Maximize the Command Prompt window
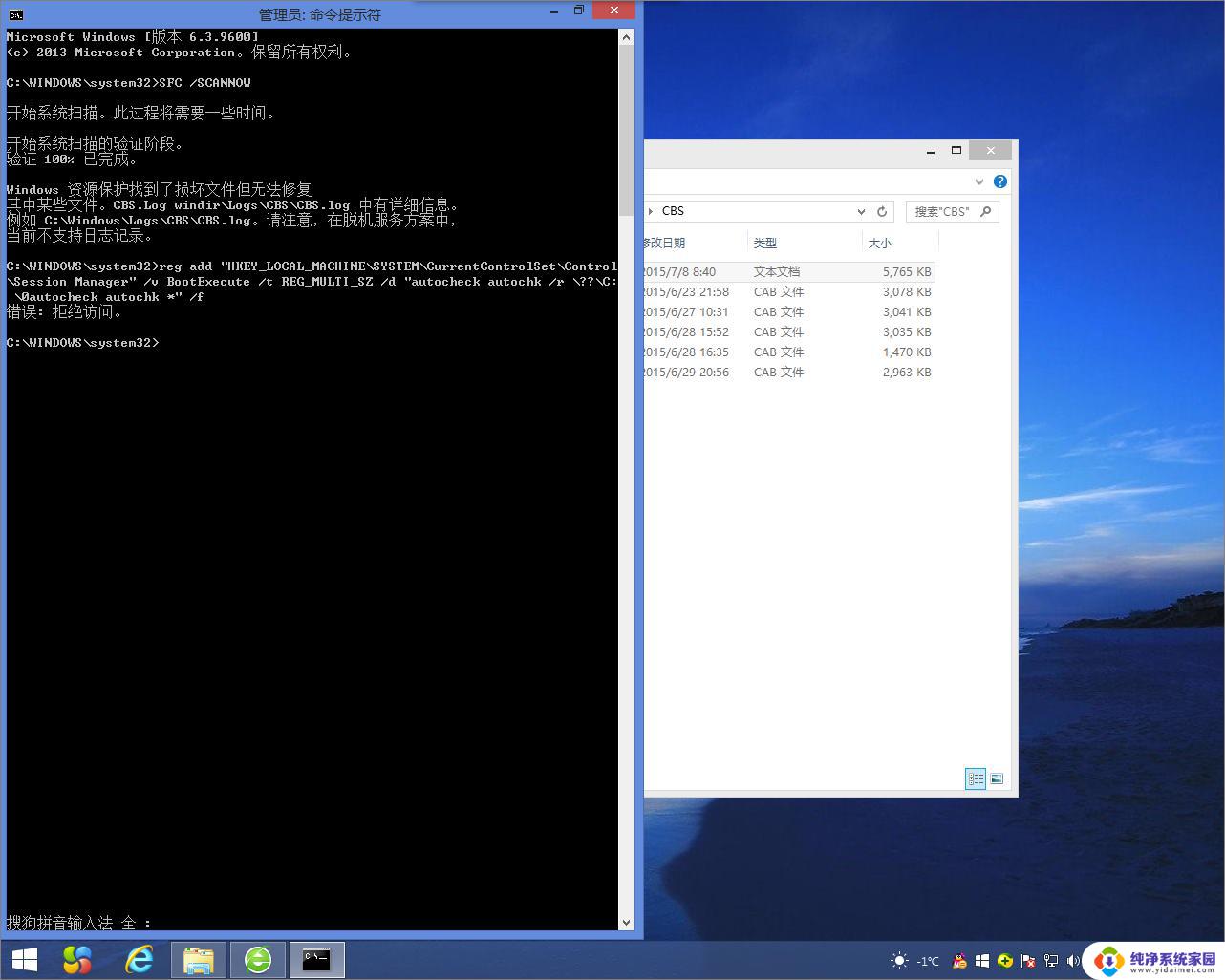The height and width of the screenshot is (980, 1225). point(579,11)
